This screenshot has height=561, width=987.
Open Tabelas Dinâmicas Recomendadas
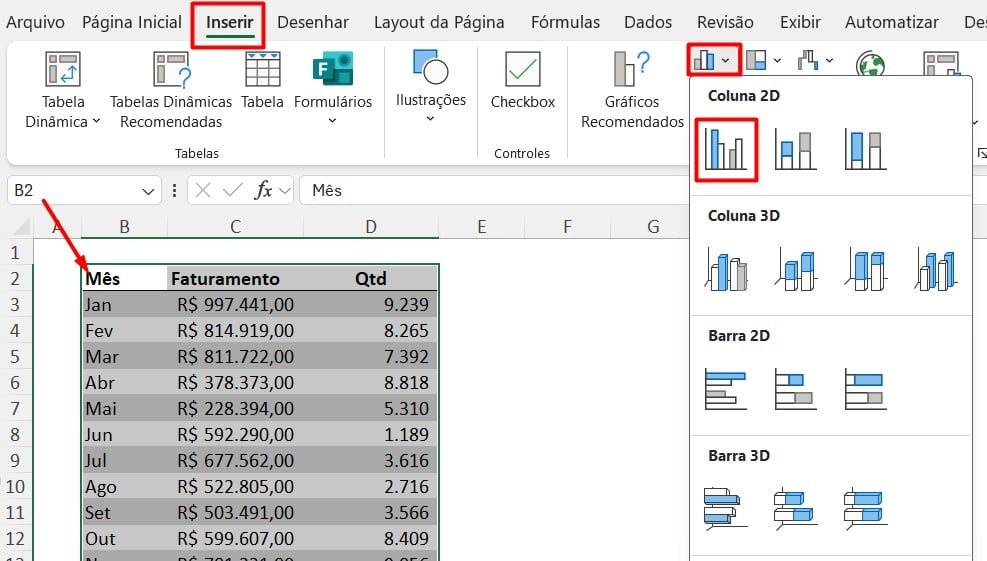(171, 90)
